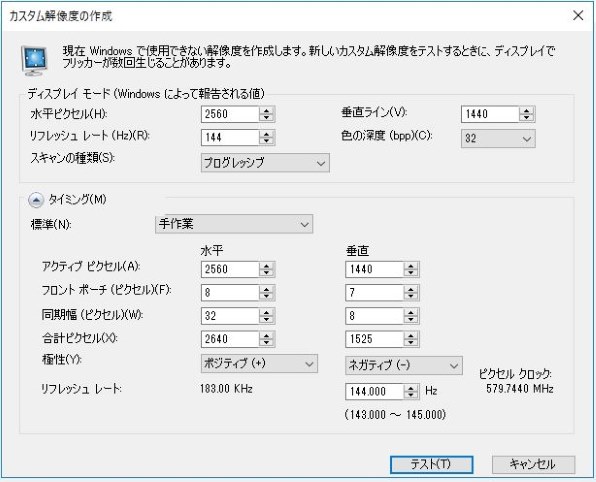Click the vertical sync width field showing 8

coord(374,316)
